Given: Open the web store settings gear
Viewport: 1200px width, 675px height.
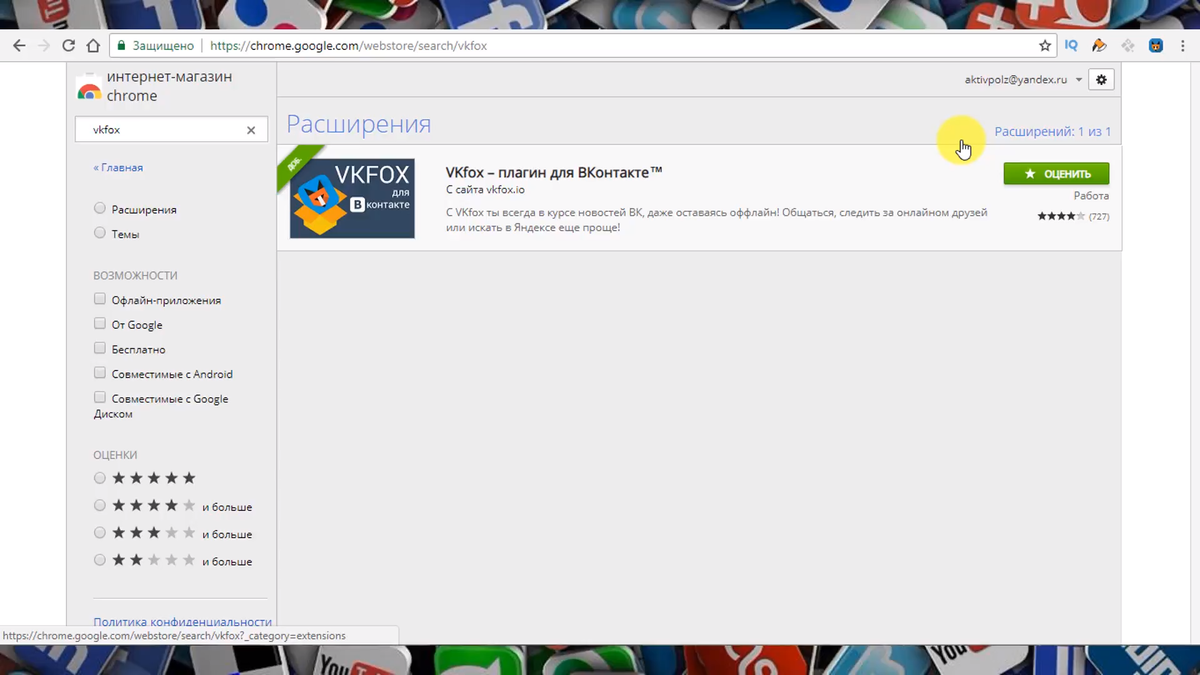Looking at the screenshot, I should pos(1101,80).
